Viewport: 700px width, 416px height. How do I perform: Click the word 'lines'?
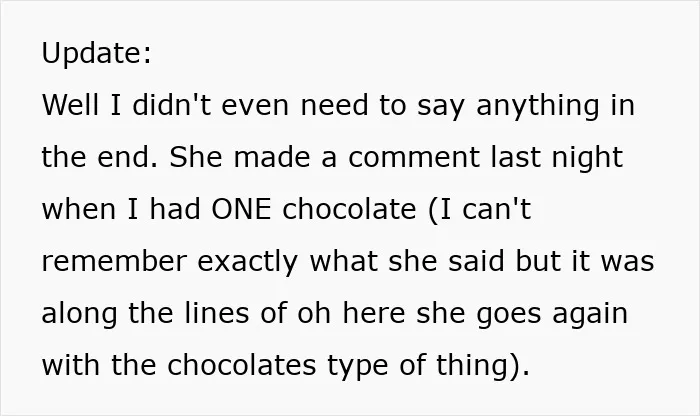217,313
